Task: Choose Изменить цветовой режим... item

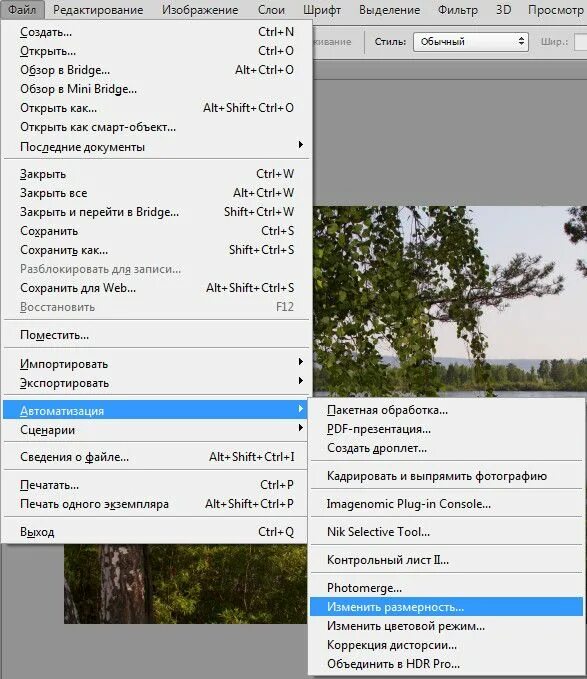Action: click(446, 626)
